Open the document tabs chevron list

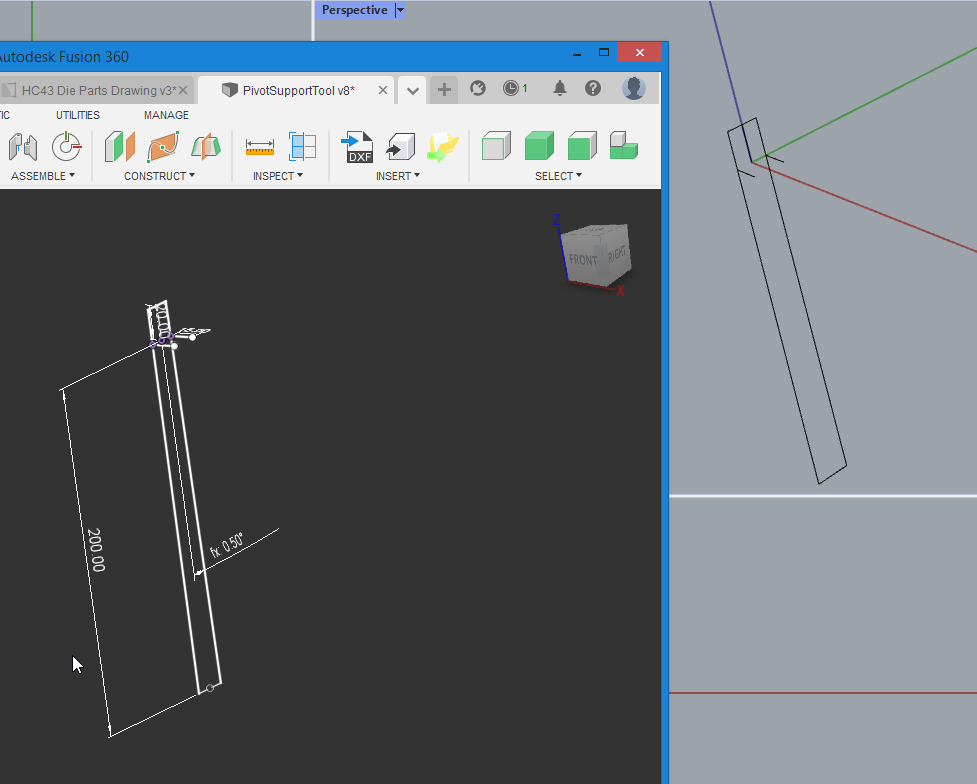412,89
